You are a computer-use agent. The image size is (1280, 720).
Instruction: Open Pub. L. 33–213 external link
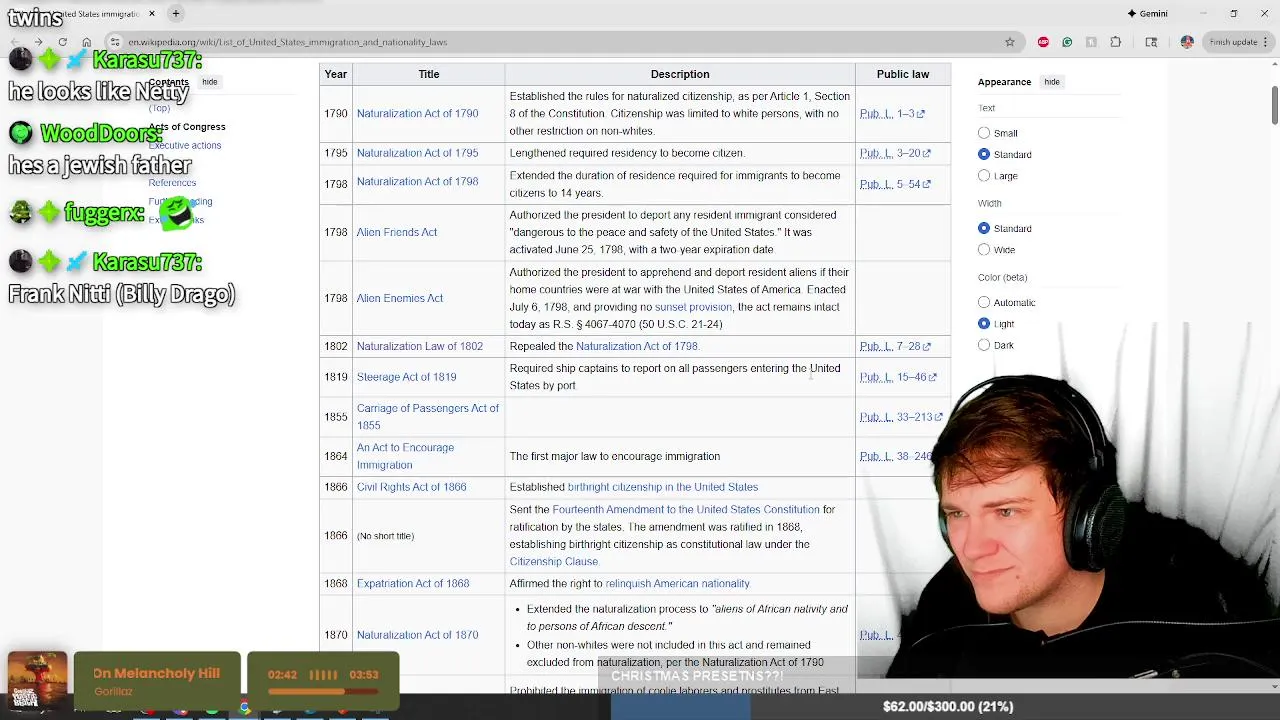[x=901, y=417]
